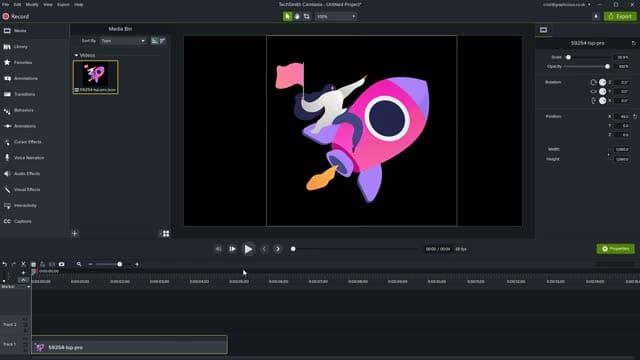
Task: Click the Voice Narration microphone icon
Action: tap(7, 158)
